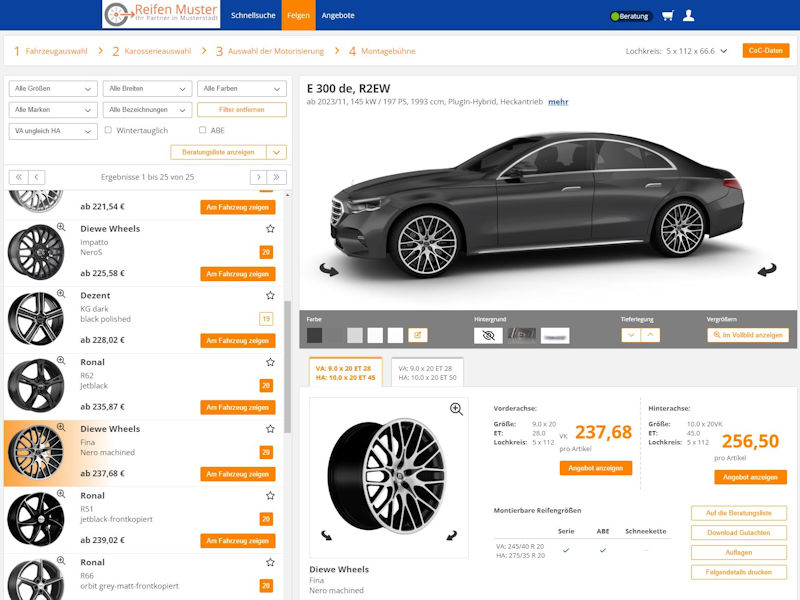Go to first results page
This screenshot has width=800, height=600.
pyautogui.click(x=18, y=177)
